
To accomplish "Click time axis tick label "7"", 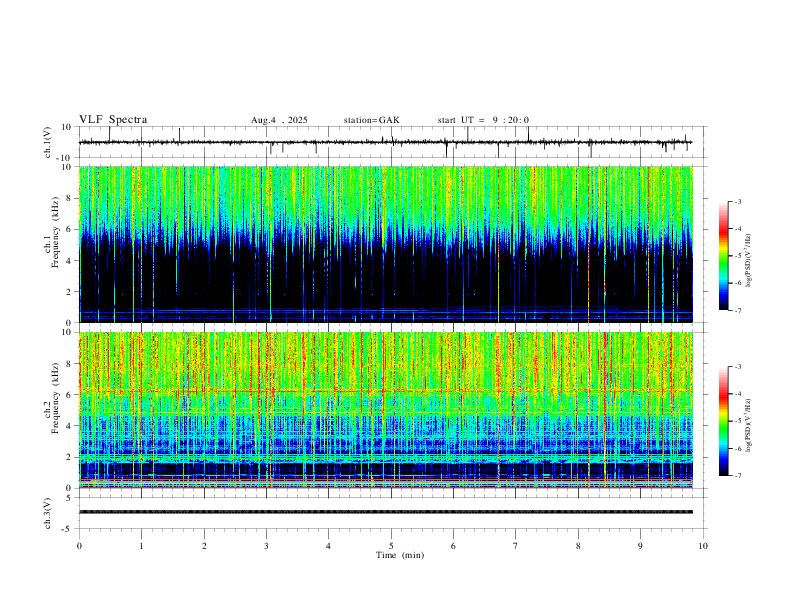I will pyautogui.click(x=516, y=546).
